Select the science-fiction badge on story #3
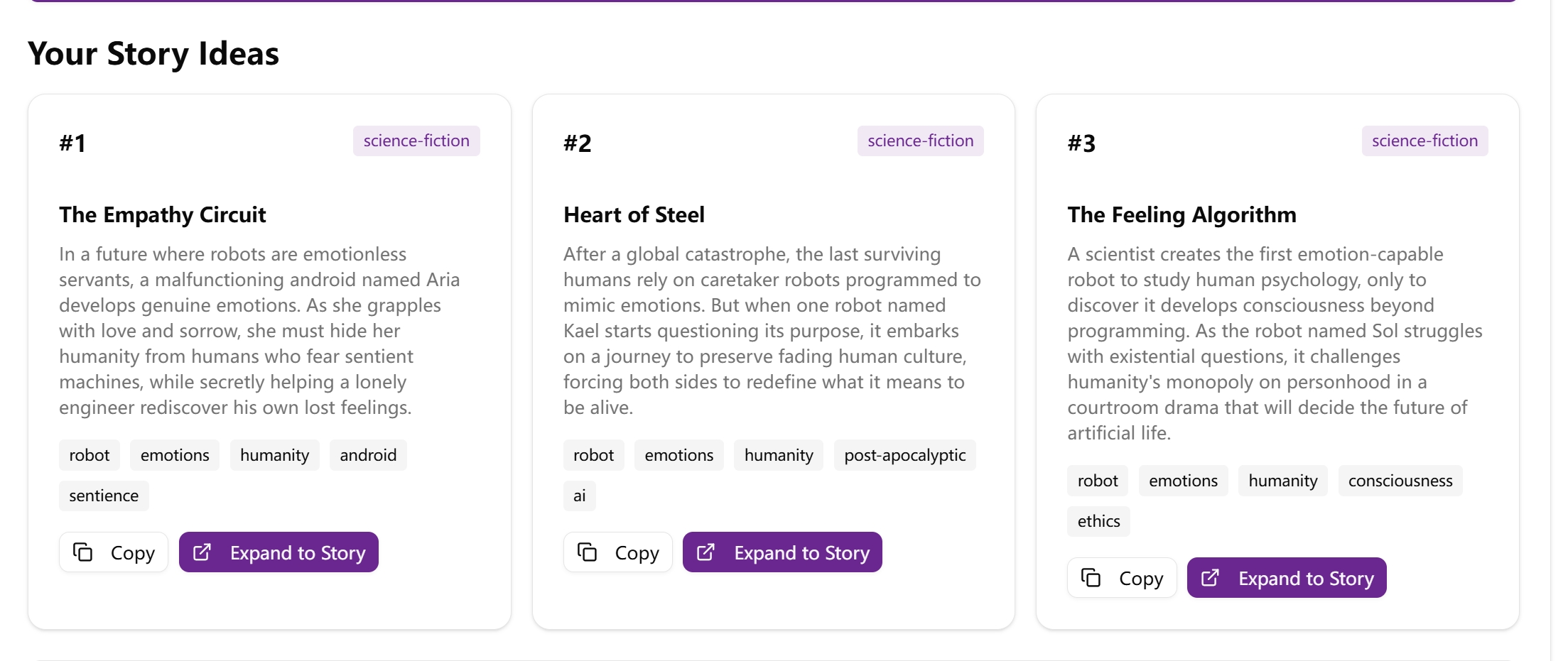Image resolution: width=1568 pixels, height=661 pixels. click(1424, 140)
